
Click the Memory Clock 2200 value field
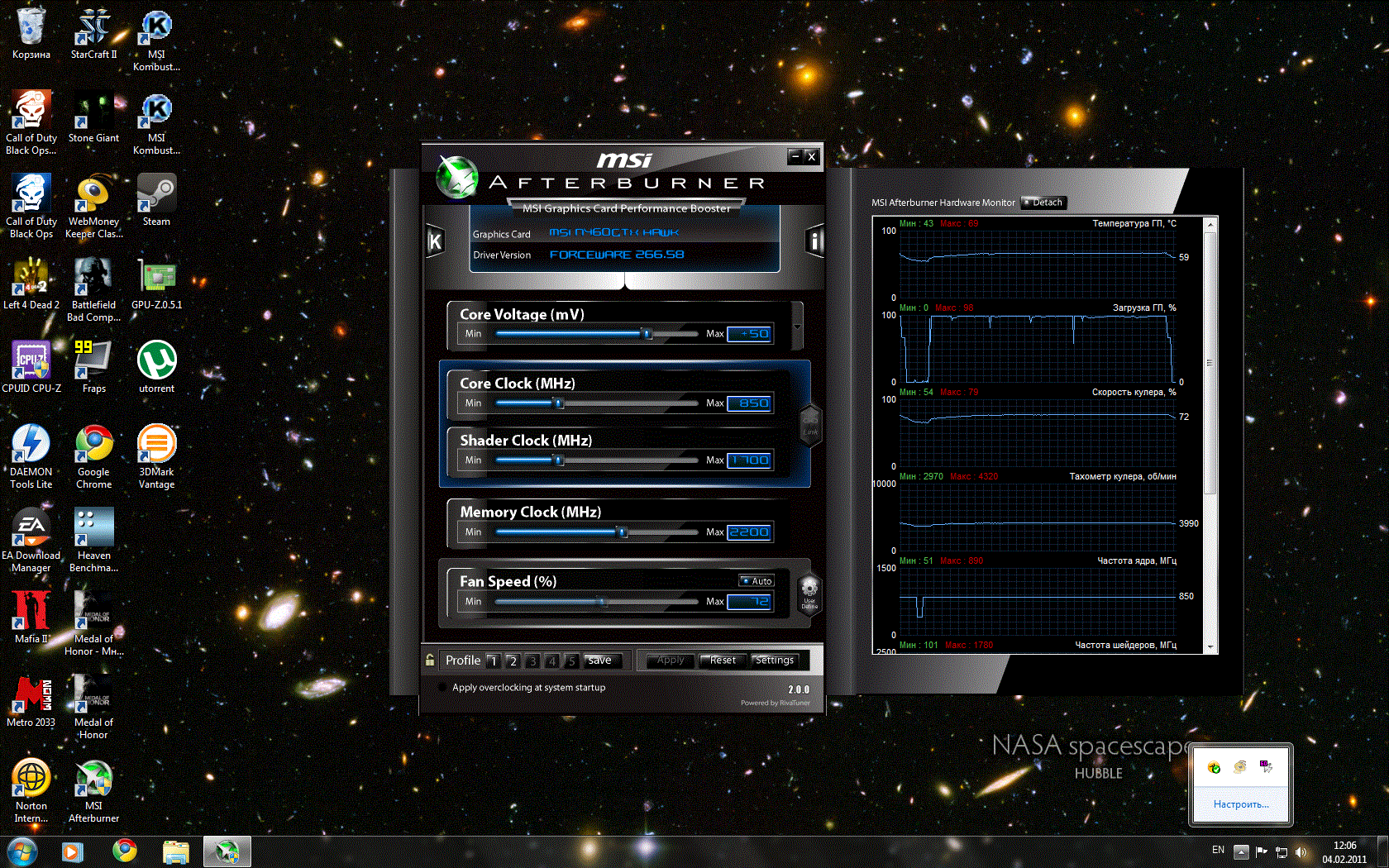(x=750, y=532)
